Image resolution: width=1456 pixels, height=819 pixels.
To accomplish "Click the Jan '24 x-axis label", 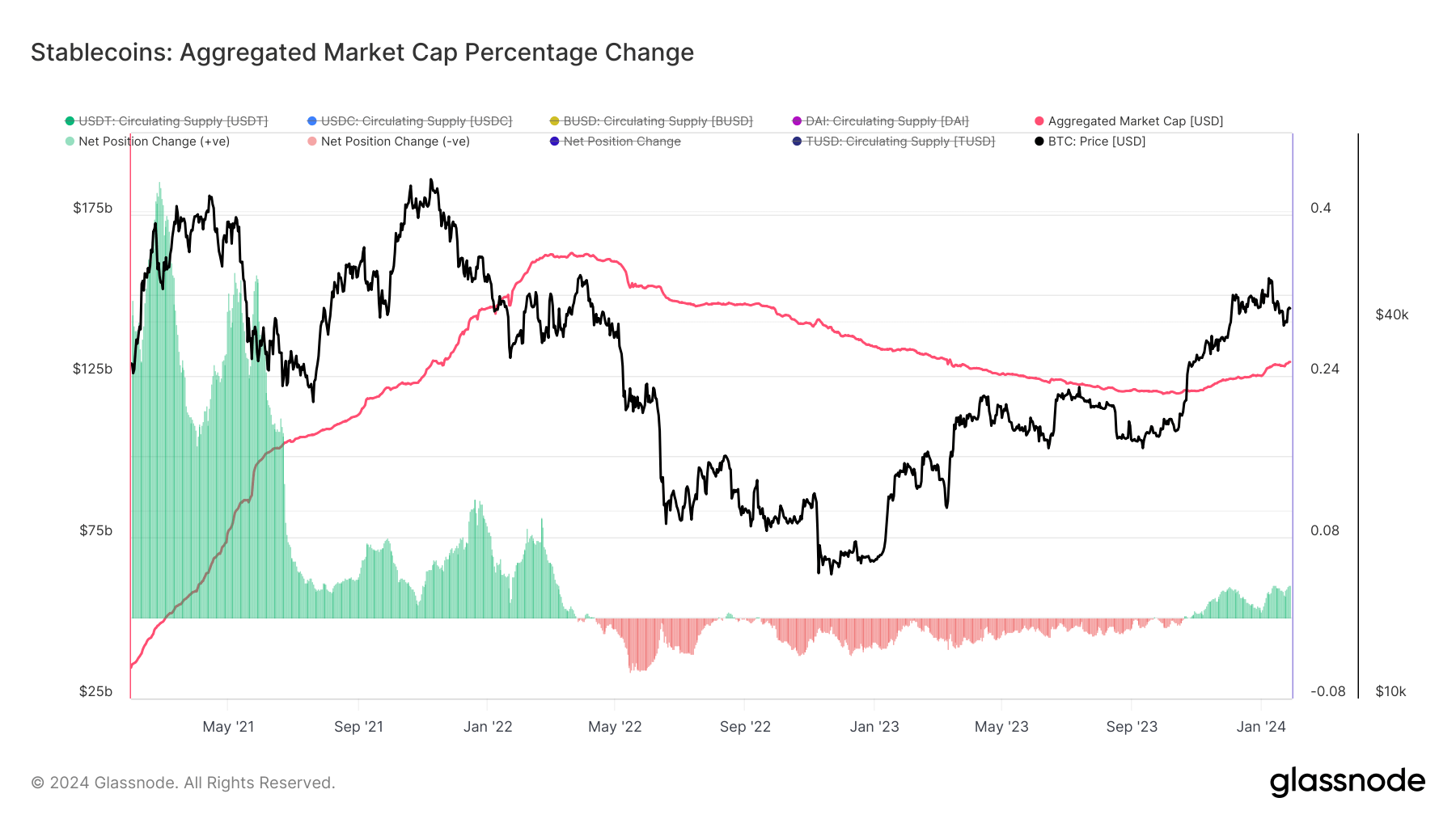I will pos(1260,727).
